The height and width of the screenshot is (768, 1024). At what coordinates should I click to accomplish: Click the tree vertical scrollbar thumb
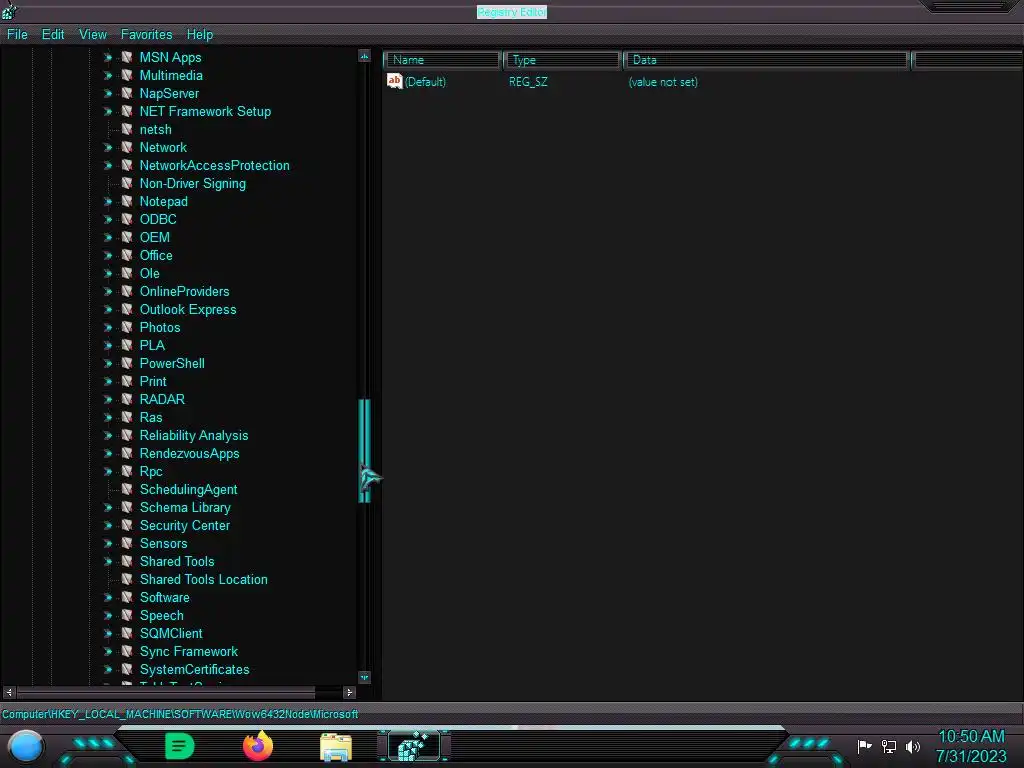pos(364,451)
